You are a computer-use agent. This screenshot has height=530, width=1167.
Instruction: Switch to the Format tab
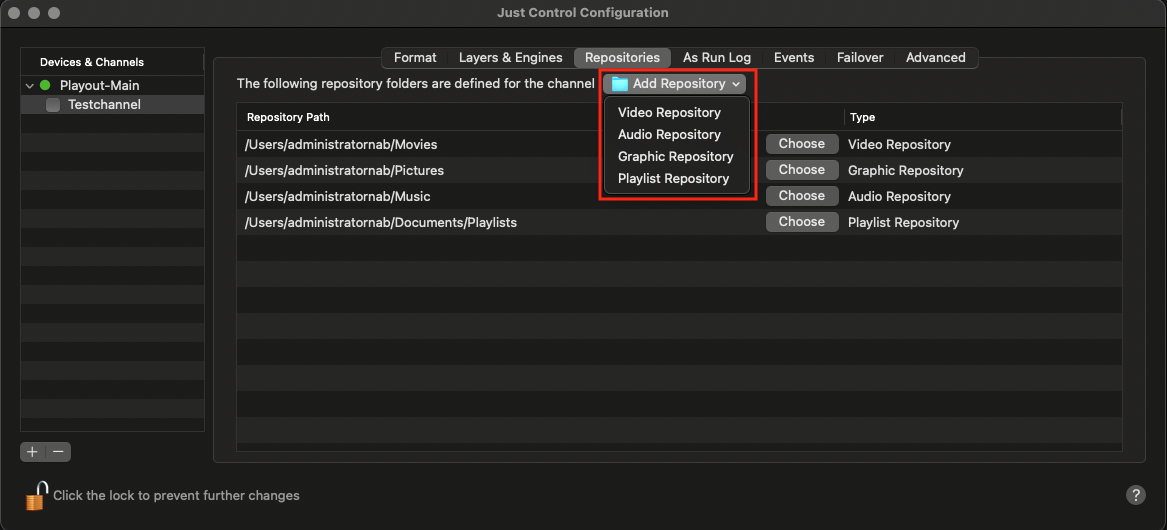tap(415, 57)
